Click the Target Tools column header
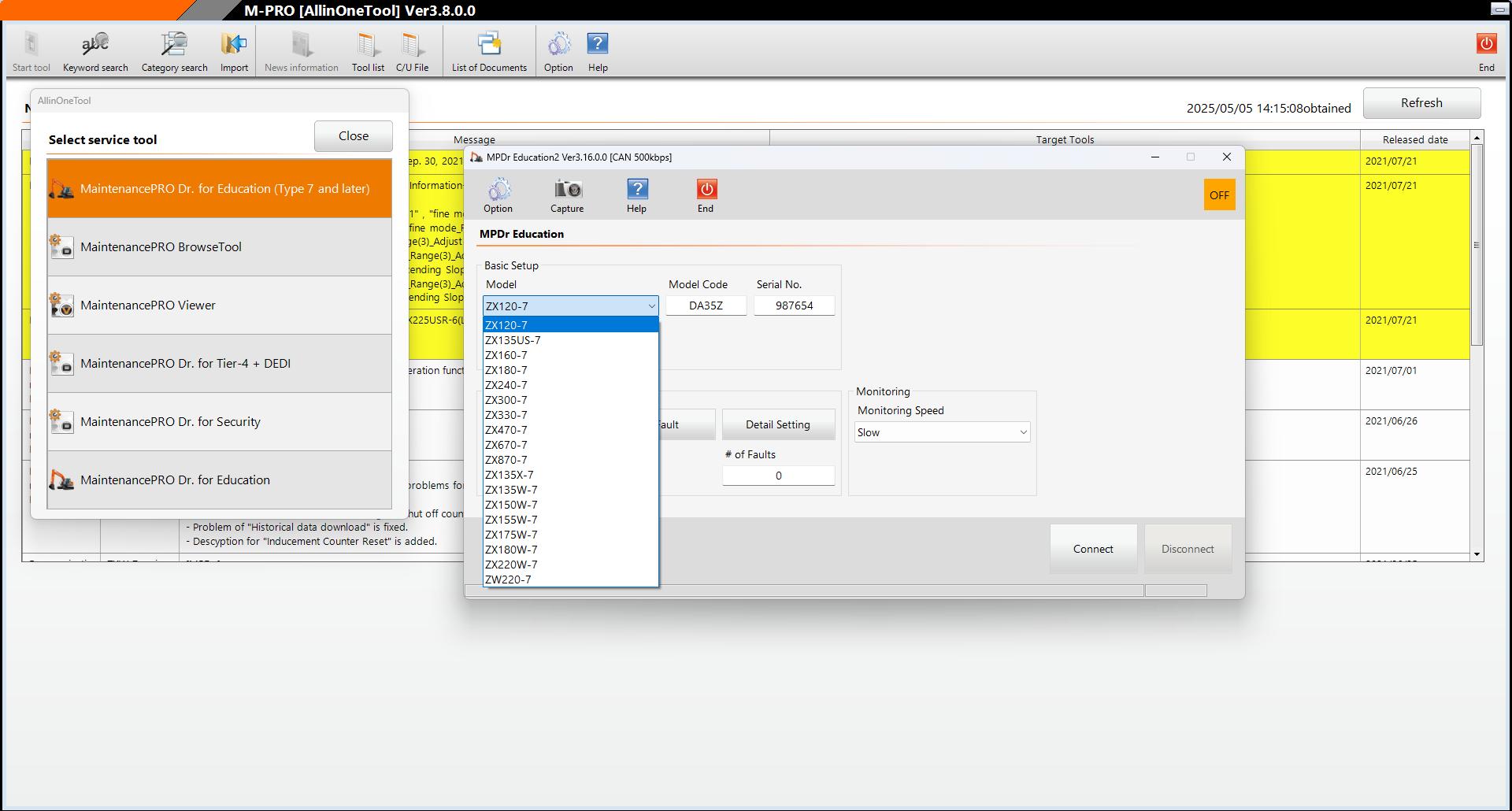 1065,139
